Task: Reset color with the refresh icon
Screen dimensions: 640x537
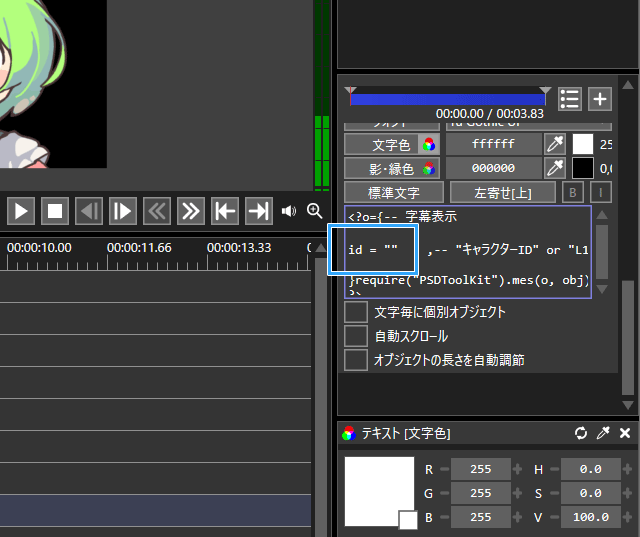Action: coord(581,433)
